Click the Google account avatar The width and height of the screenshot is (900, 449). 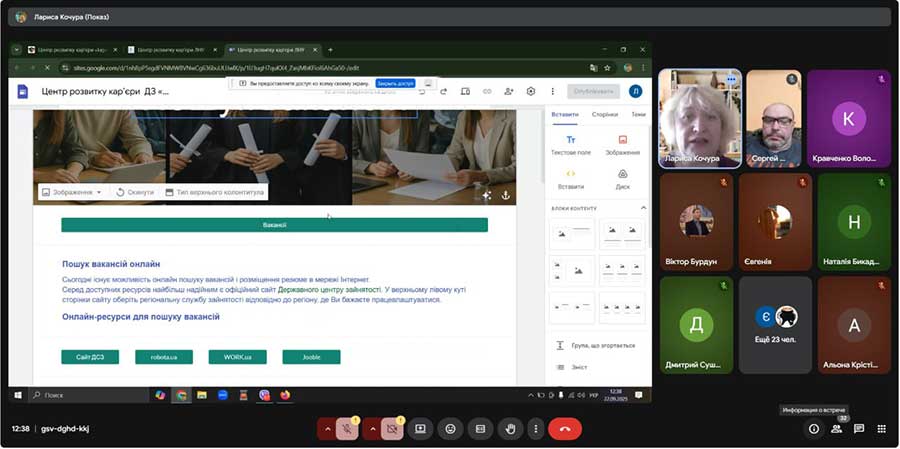635,91
